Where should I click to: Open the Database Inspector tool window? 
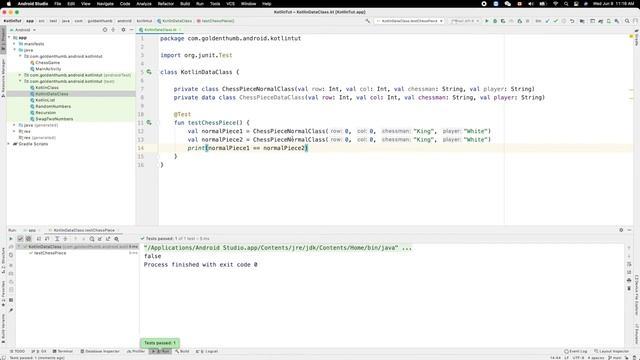click(100, 351)
